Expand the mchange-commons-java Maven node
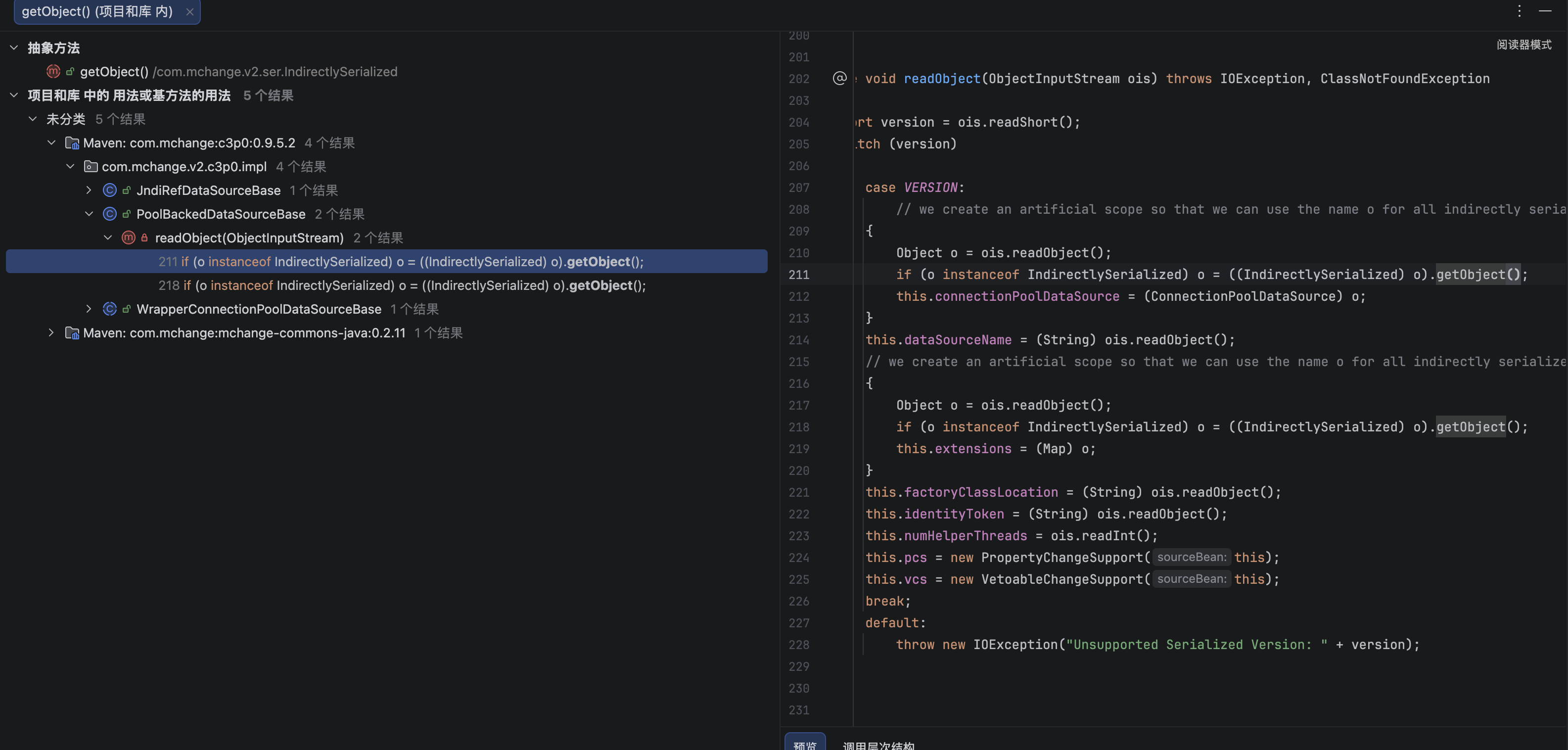Viewport: 1568px width, 750px height. click(x=51, y=332)
